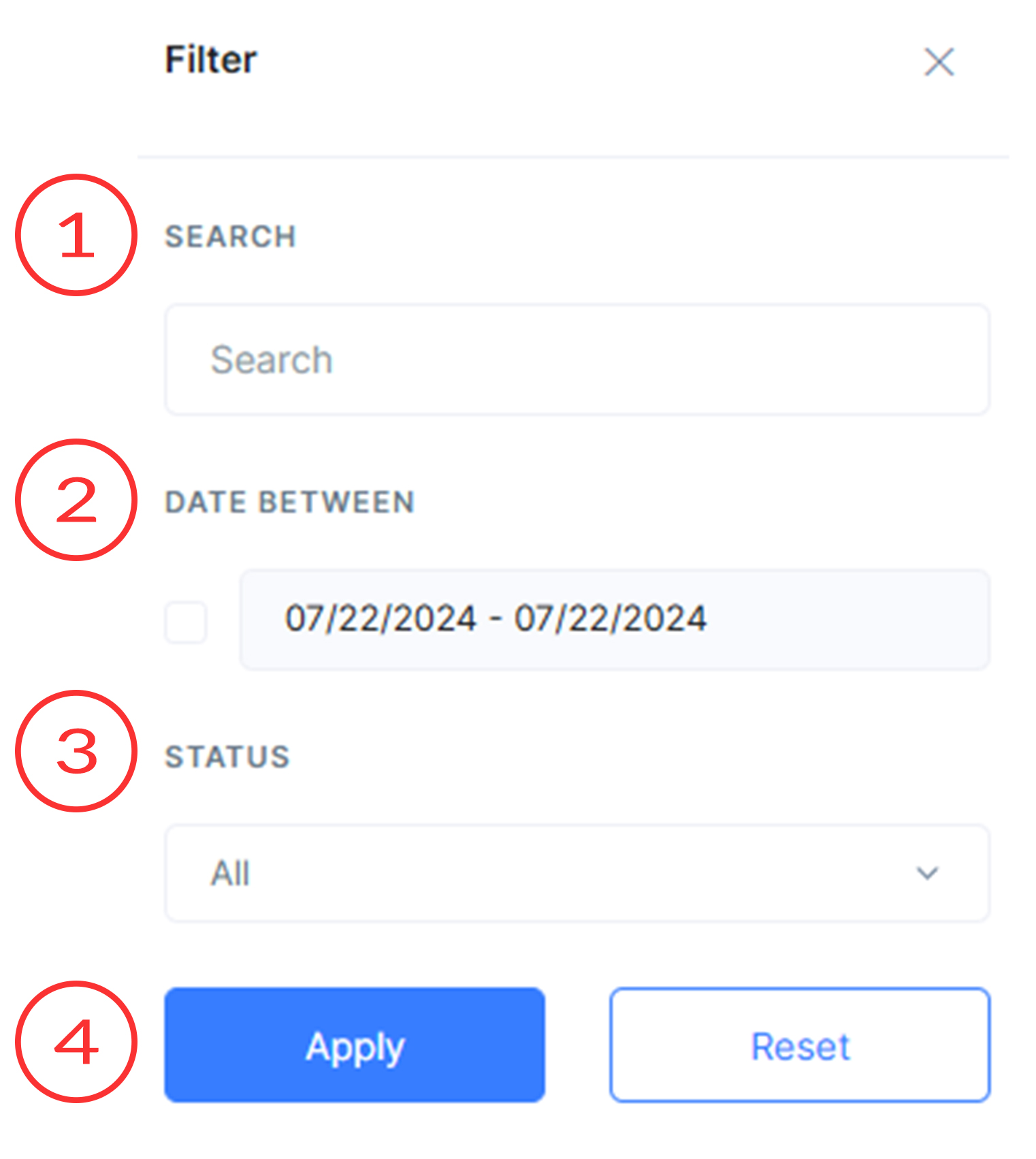Click the start date 07/22/2024 in range
The height and width of the screenshot is (1159, 1036).
[381, 619]
